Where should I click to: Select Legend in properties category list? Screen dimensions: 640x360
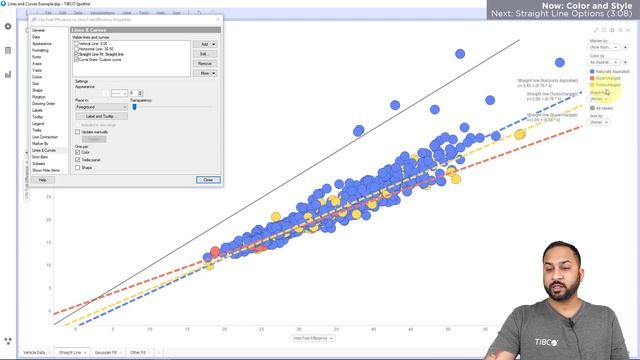(x=38, y=124)
